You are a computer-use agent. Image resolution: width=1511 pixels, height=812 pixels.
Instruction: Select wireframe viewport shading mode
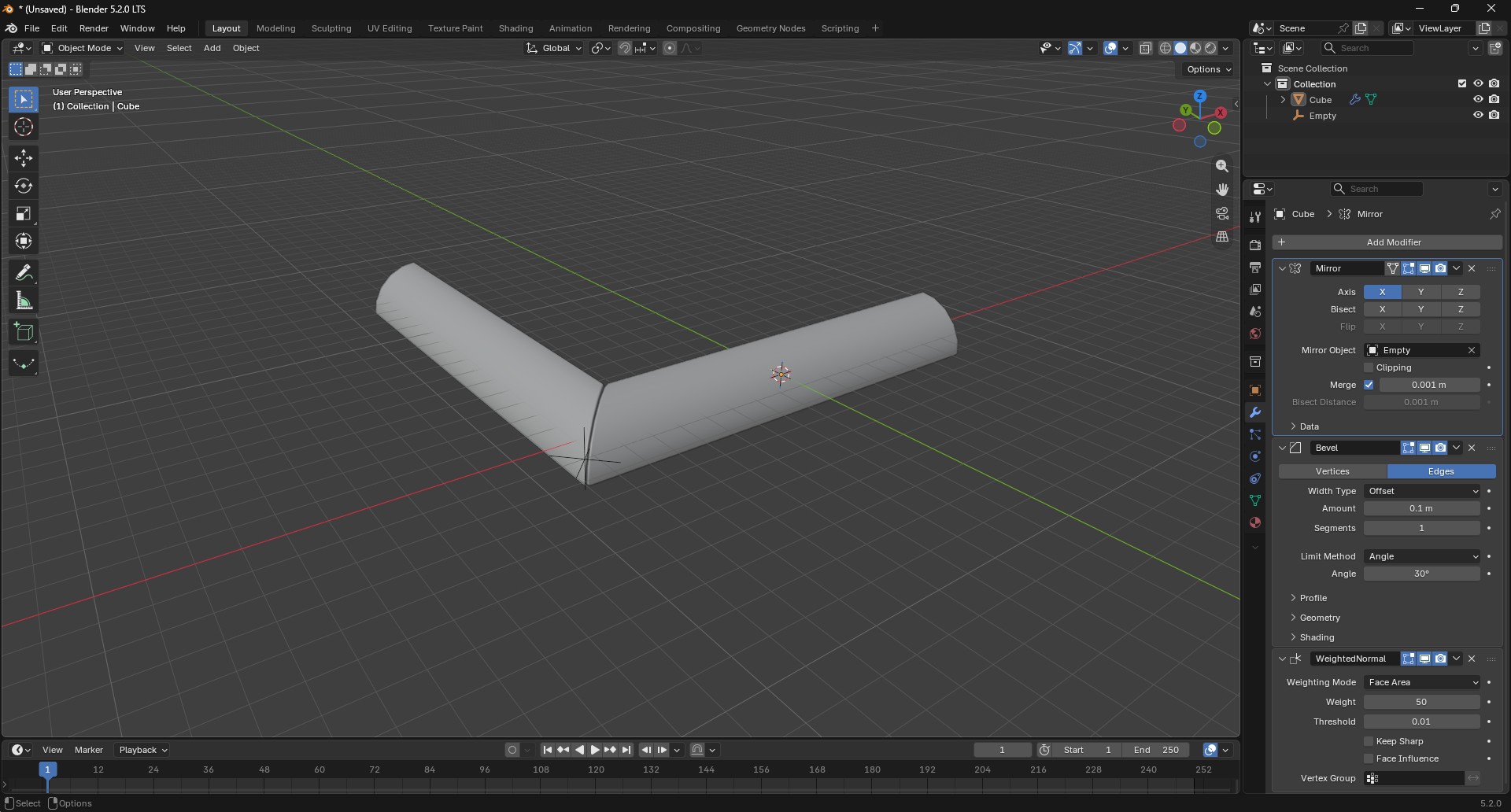click(1166, 48)
